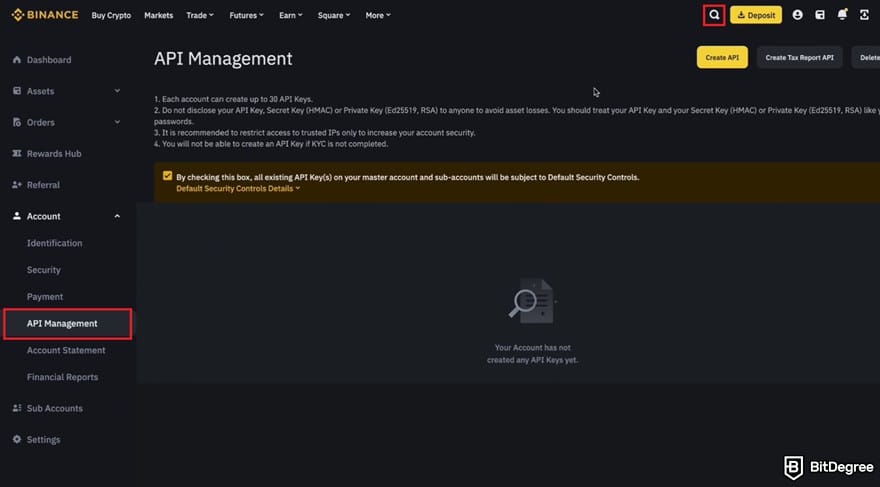Screen dimensions: 880x487
Task: Open Referral in the sidebar
Action: (x=43, y=185)
